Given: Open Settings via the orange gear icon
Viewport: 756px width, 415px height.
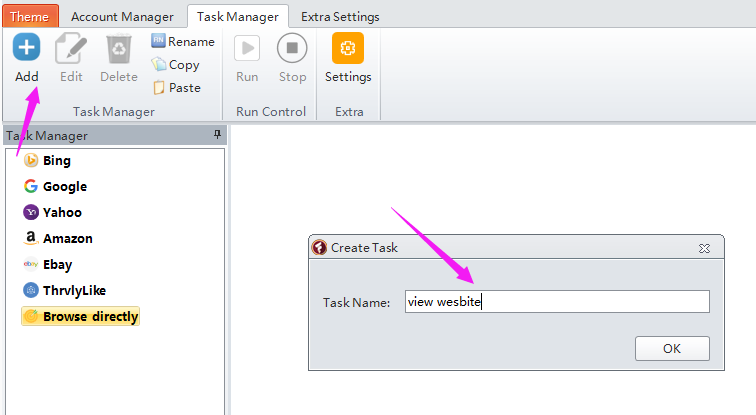Looking at the screenshot, I should [348, 48].
